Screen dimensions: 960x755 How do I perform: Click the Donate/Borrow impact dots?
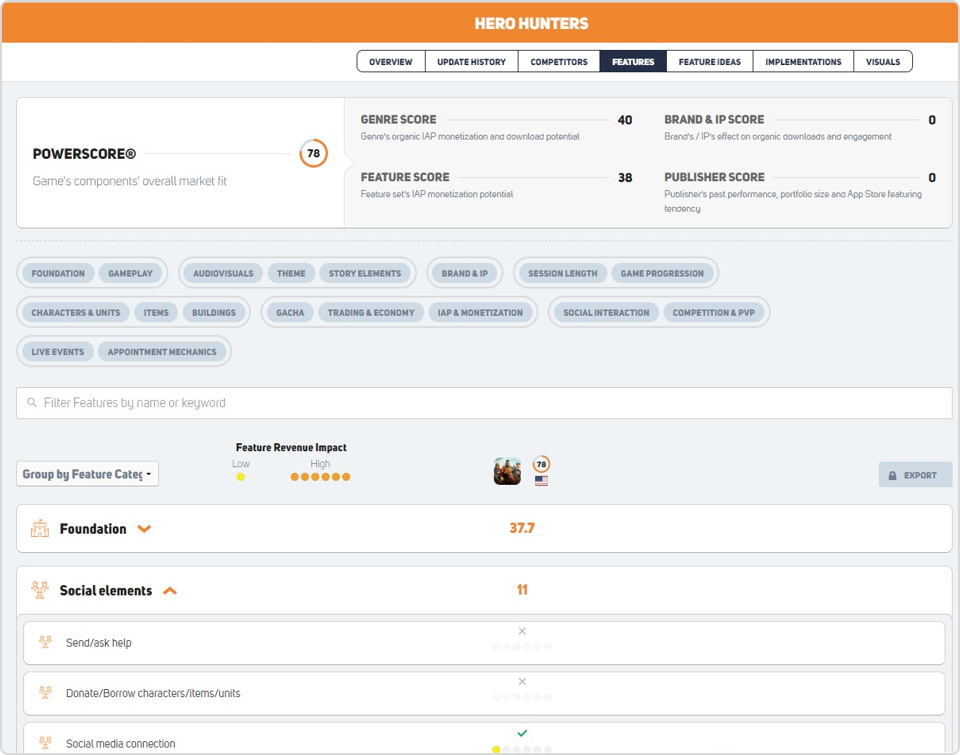[x=522, y=697]
